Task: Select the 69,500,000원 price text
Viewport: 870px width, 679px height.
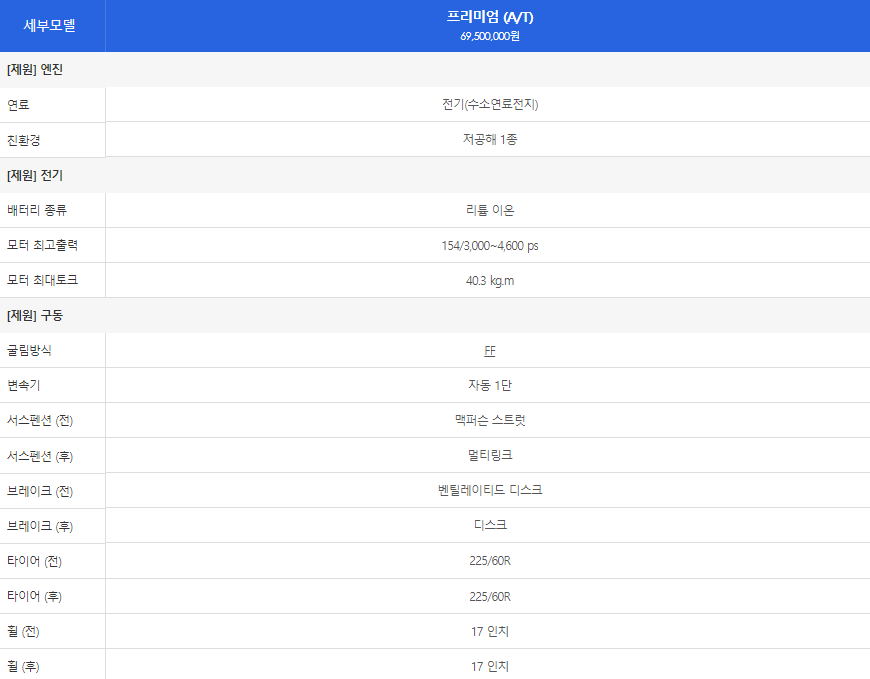Action: pyautogui.click(x=489, y=36)
